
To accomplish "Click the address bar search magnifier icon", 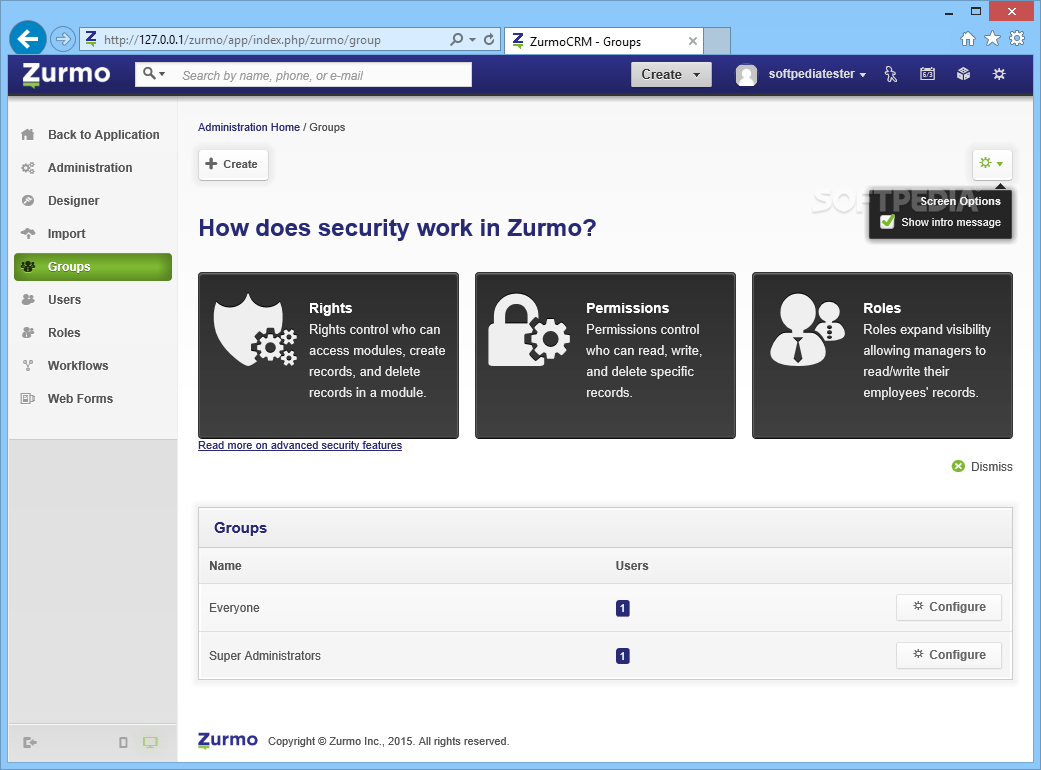I will pyautogui.click(x=456, y=39).
